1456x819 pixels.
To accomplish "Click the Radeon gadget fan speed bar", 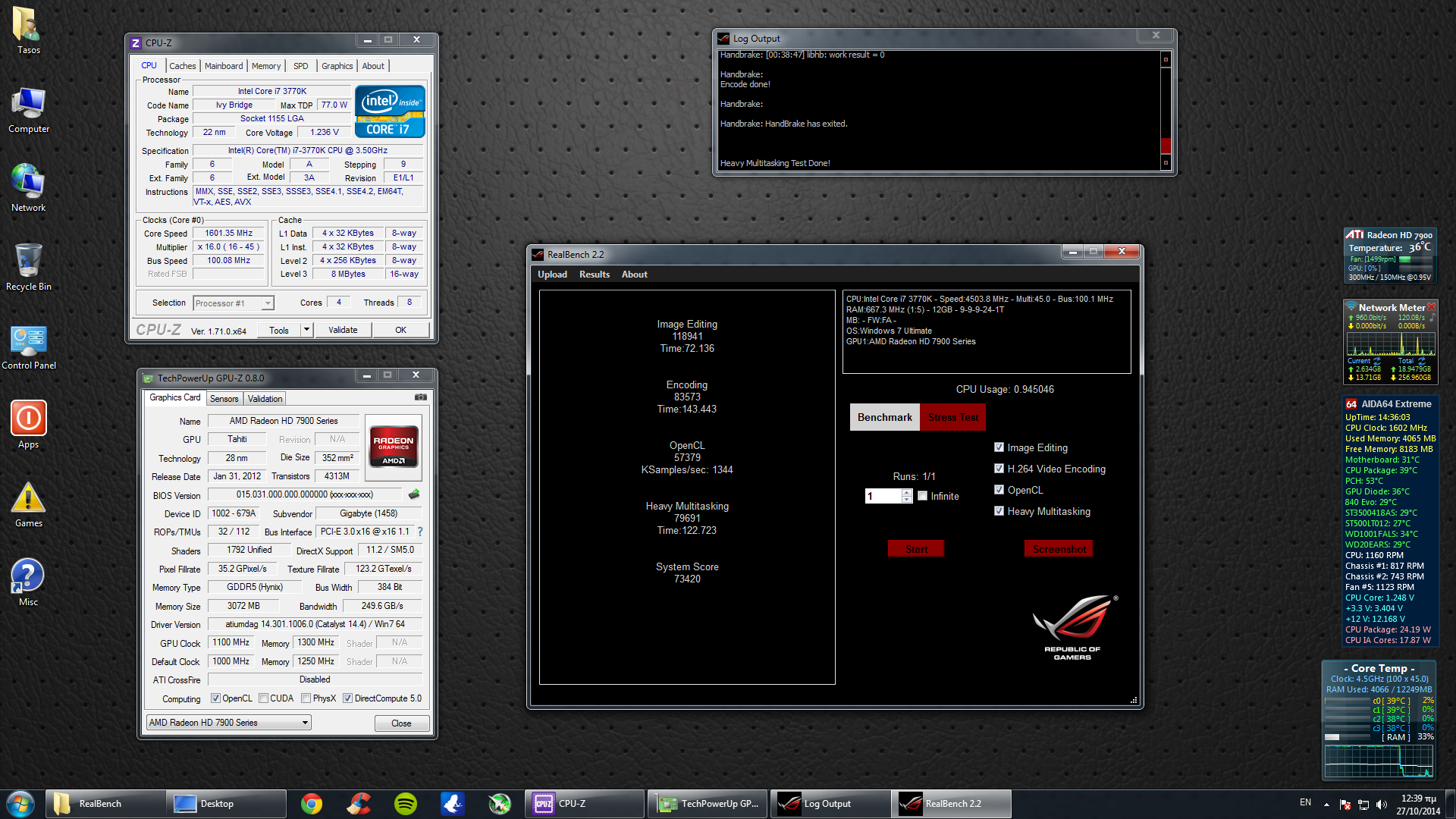I will point(1415,259).
